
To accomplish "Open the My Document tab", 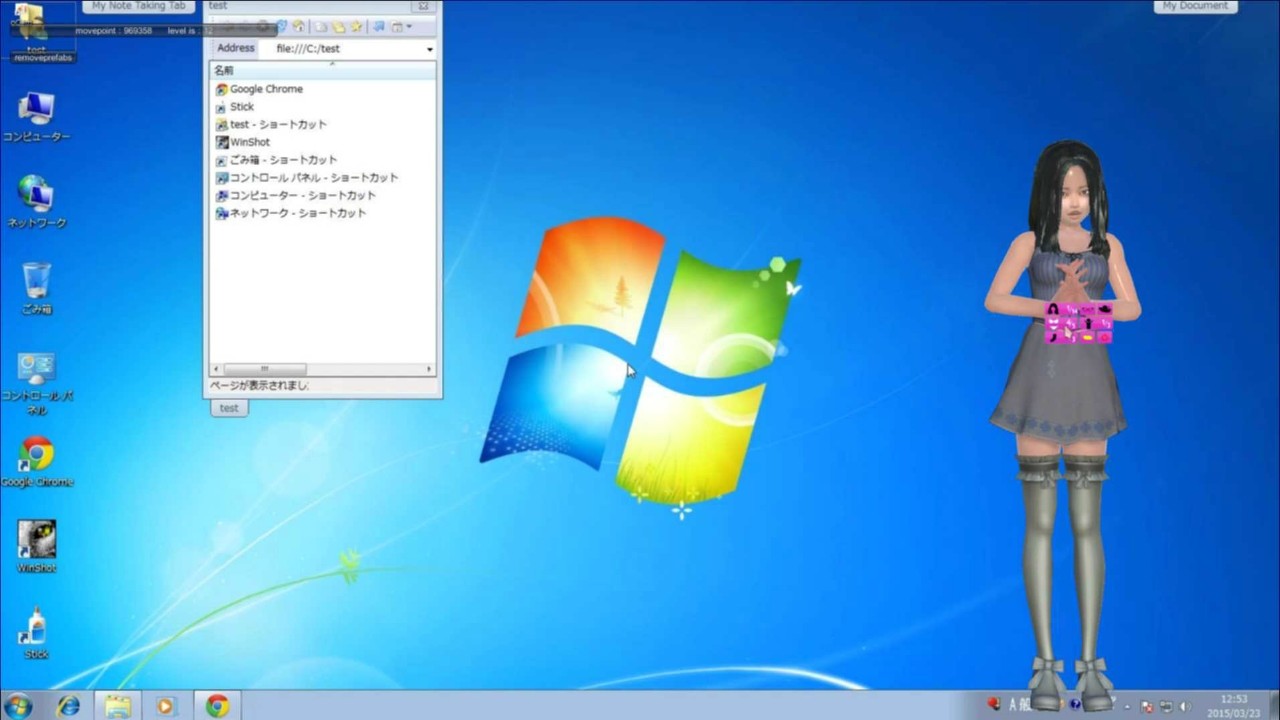I will coord(1195,6).
